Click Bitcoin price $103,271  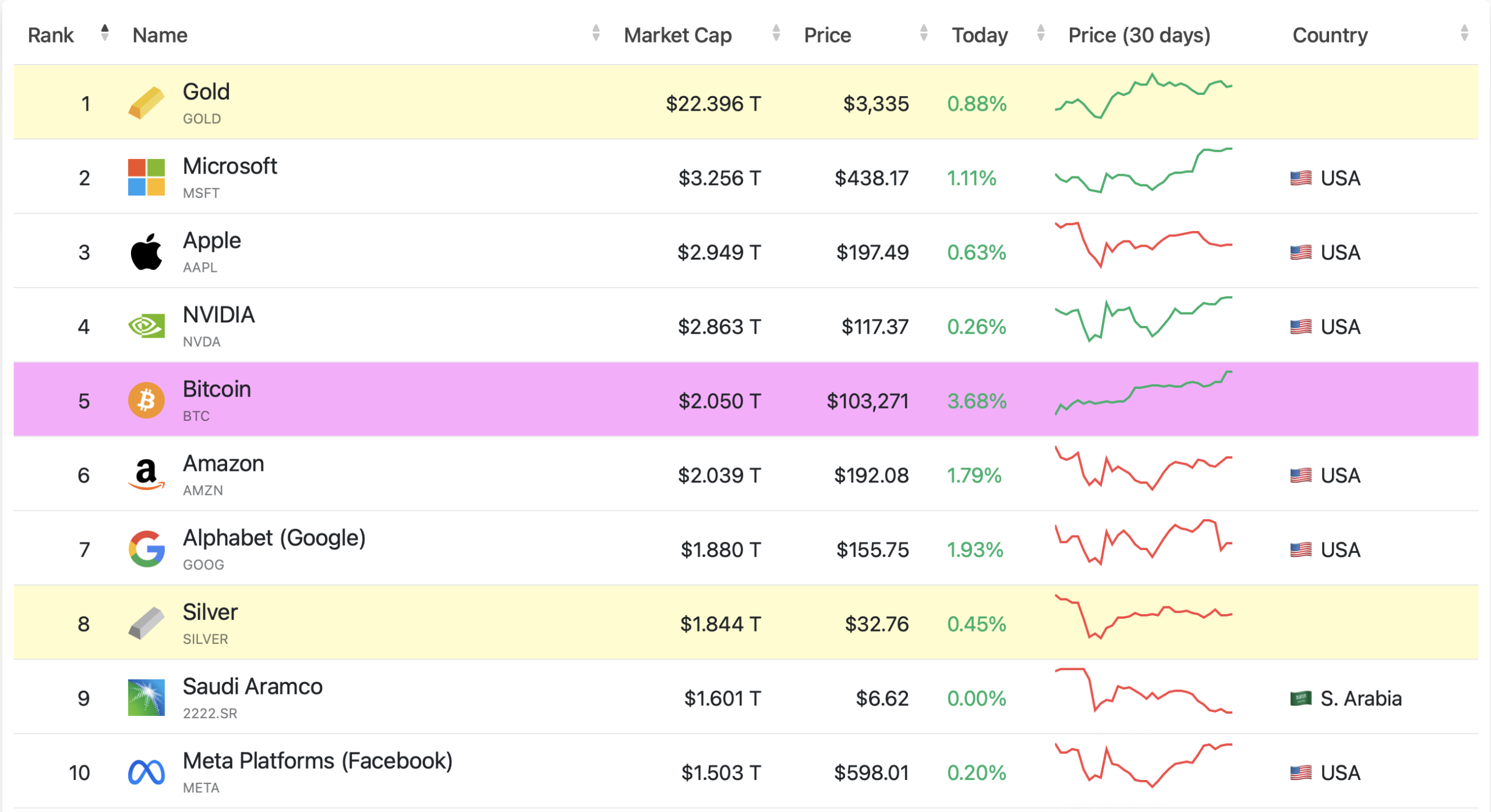pyautogui.click(x=868, y=401)
